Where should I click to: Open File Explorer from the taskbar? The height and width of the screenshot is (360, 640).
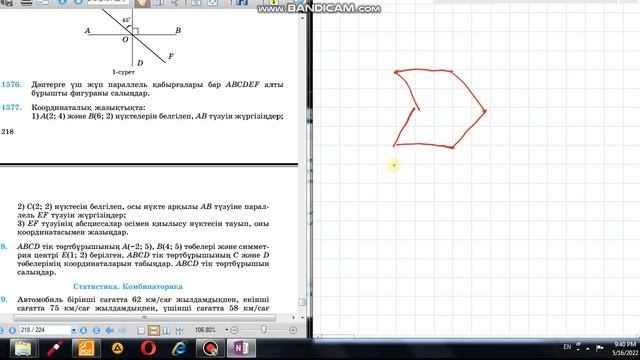click(23, 349)
